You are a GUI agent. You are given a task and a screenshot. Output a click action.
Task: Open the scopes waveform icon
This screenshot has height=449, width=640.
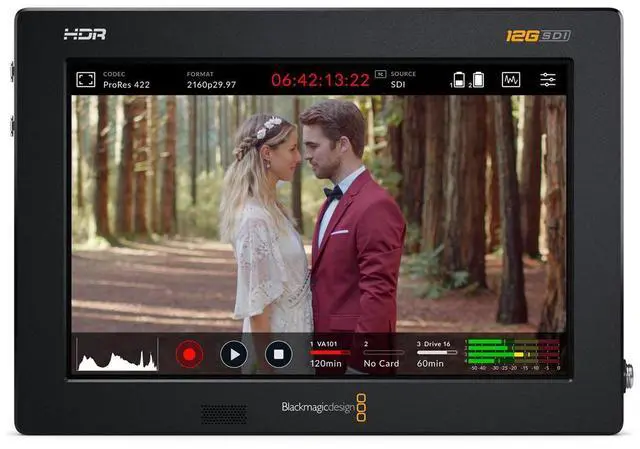coord(510,79)
